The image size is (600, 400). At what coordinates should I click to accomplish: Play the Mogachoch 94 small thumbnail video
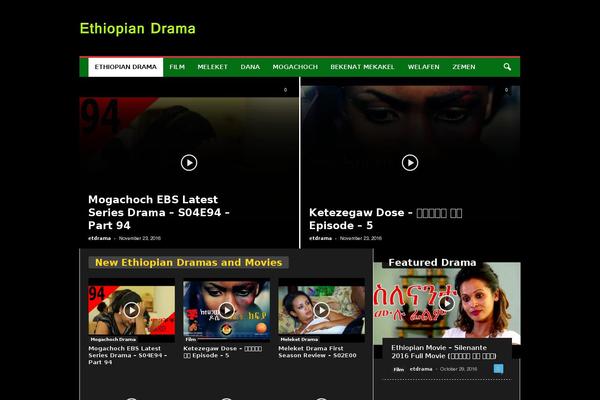pos(131,310)
